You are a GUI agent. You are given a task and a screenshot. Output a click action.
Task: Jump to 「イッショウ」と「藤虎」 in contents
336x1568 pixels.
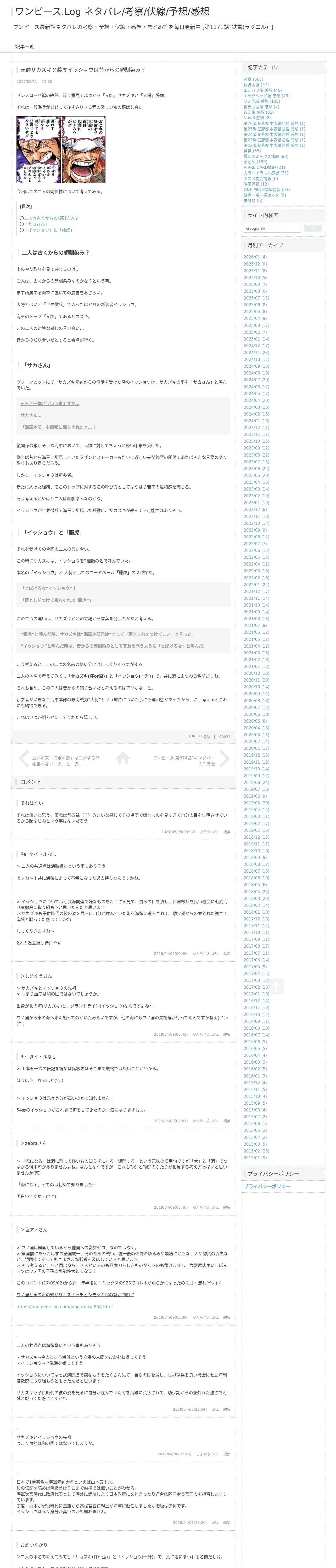(x=48, y=230)
